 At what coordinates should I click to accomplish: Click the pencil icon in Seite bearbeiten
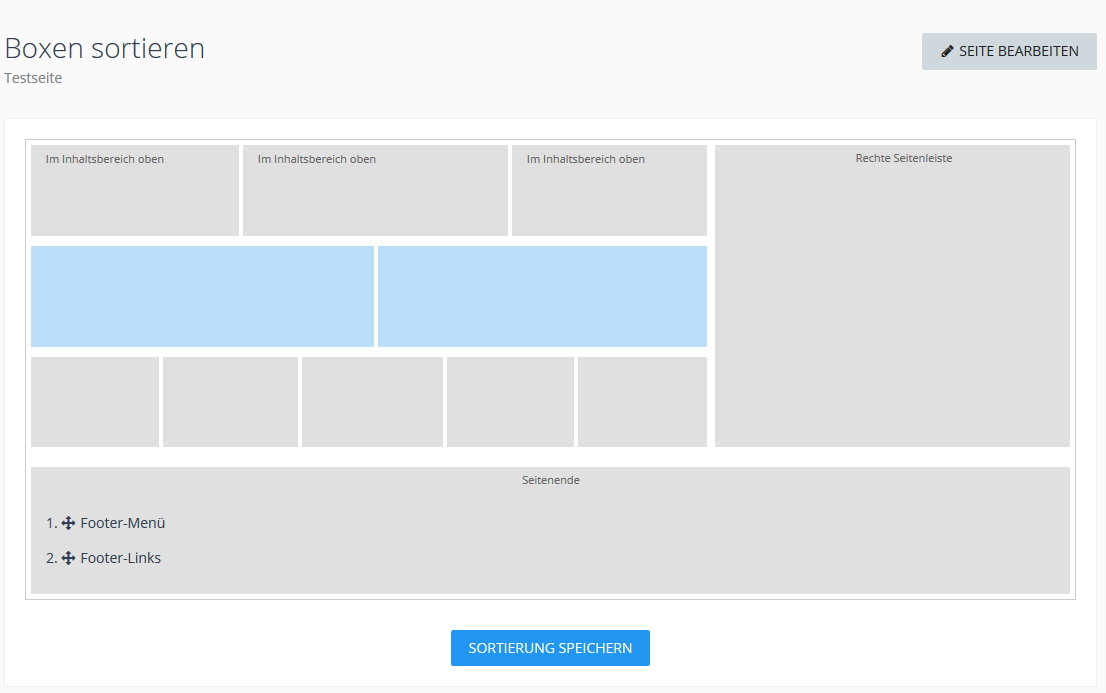tap(947, 51)
